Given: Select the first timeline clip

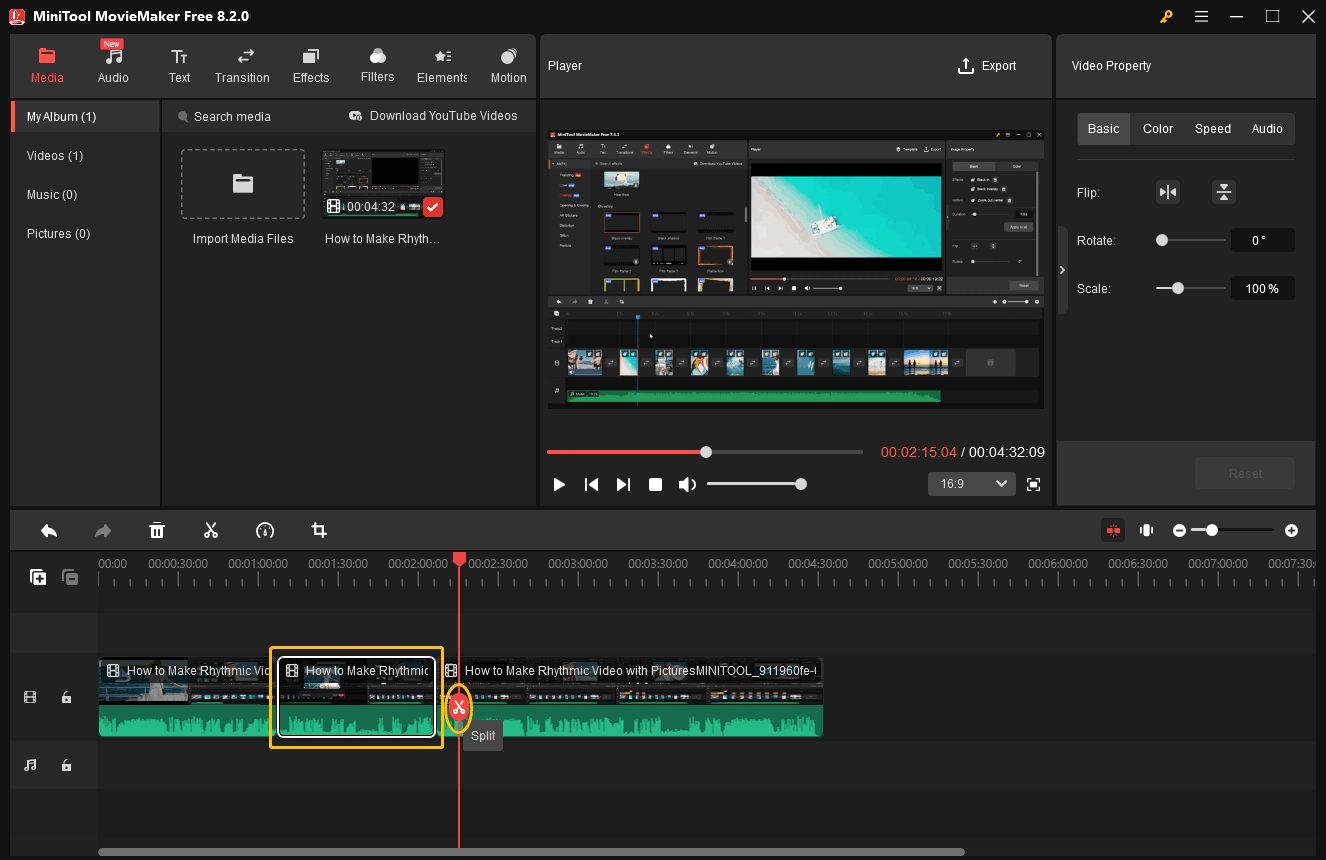Looking at the screenshot, I should [x=186, y=697].
